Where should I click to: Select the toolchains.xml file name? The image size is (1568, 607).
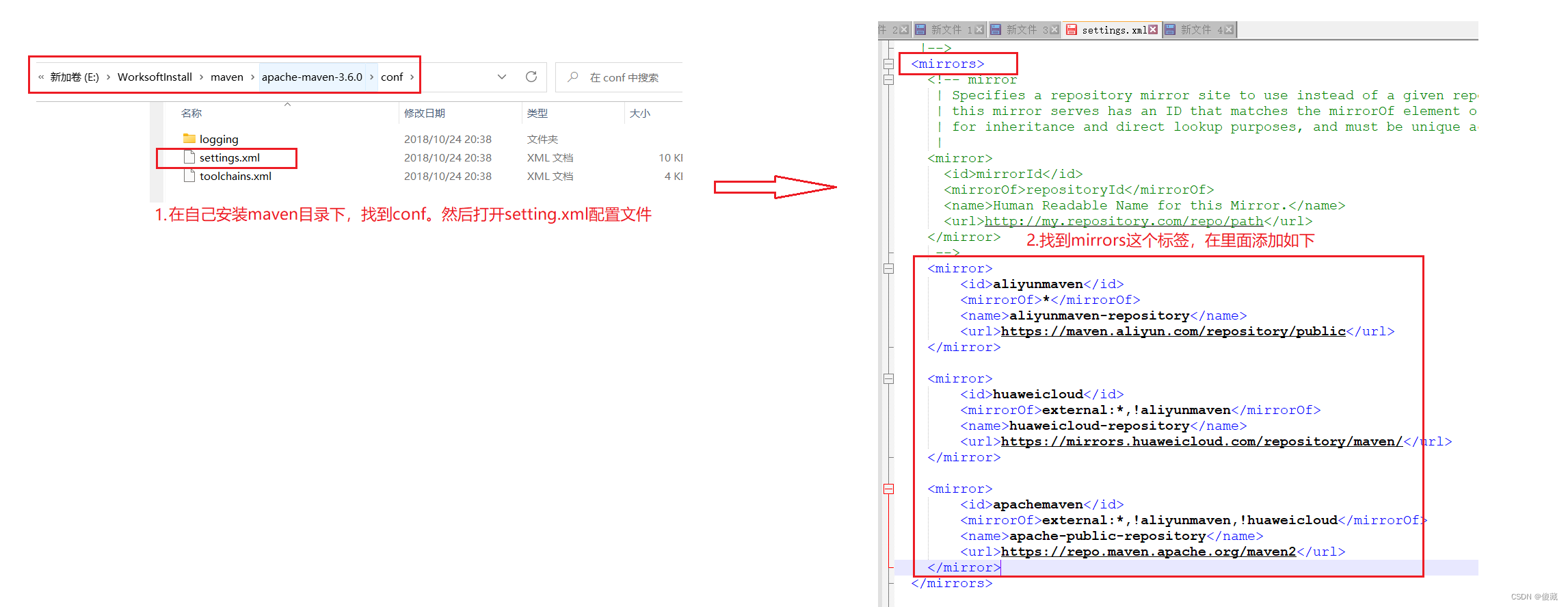pyautogui.click(x=235, y=176)
